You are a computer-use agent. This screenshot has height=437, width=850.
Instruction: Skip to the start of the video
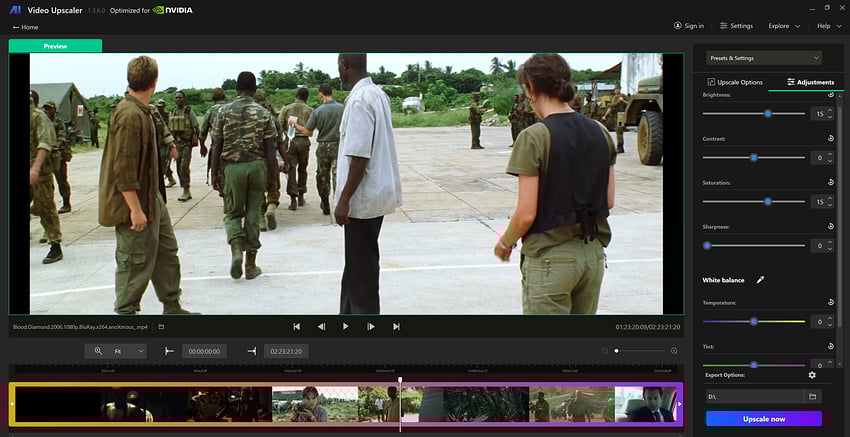tap(297, 326)
